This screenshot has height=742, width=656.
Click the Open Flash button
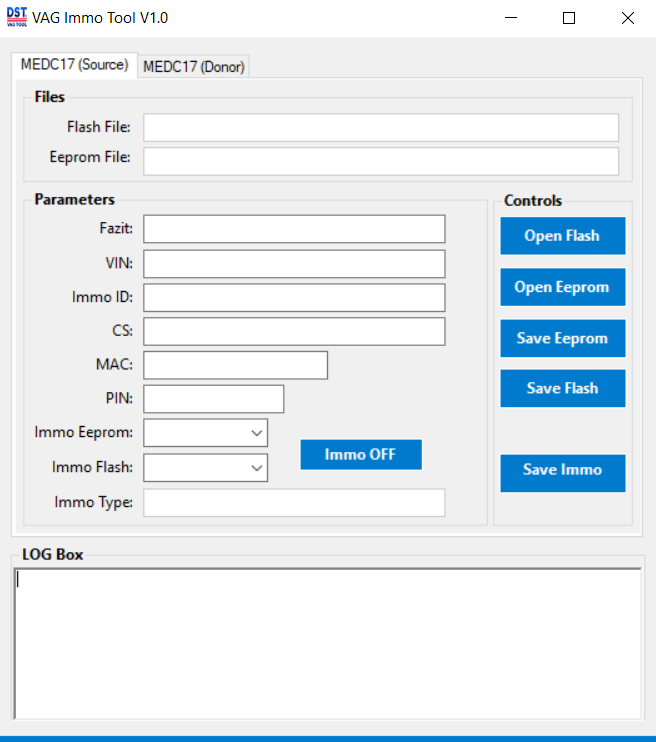[x=563, y=236]
